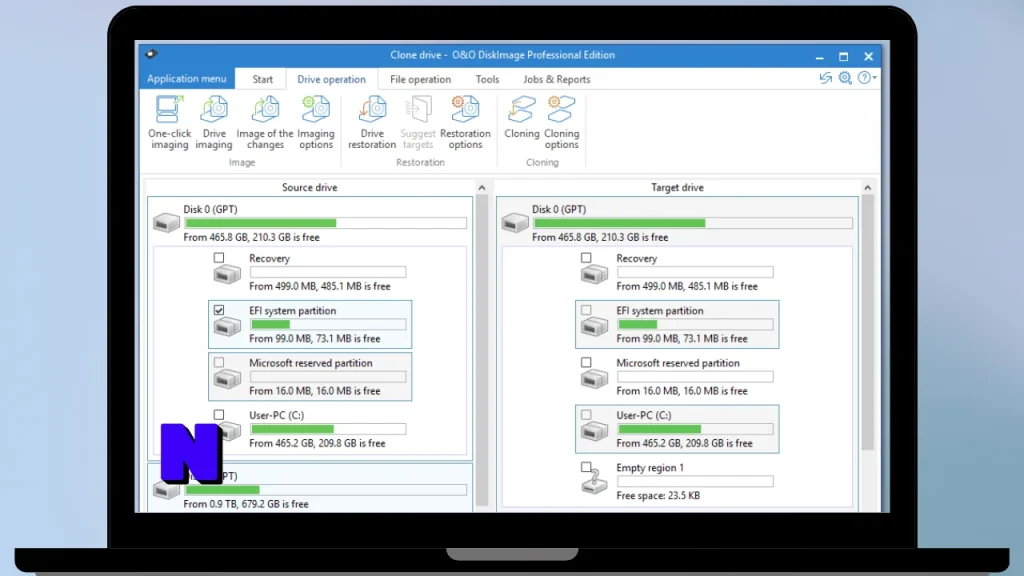The width and height of the screenshot is (1024, 576).
Task: Minimize the DiskImage window
Action: [820, 57]
